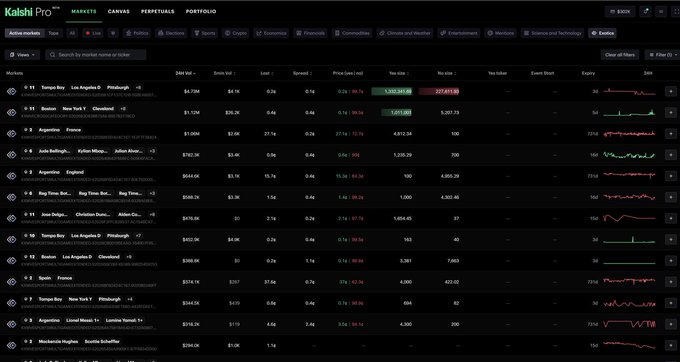This screenshot has height=362, width=680.
Task: Select the Entertainment chip
Action: (x=459, y=33)
